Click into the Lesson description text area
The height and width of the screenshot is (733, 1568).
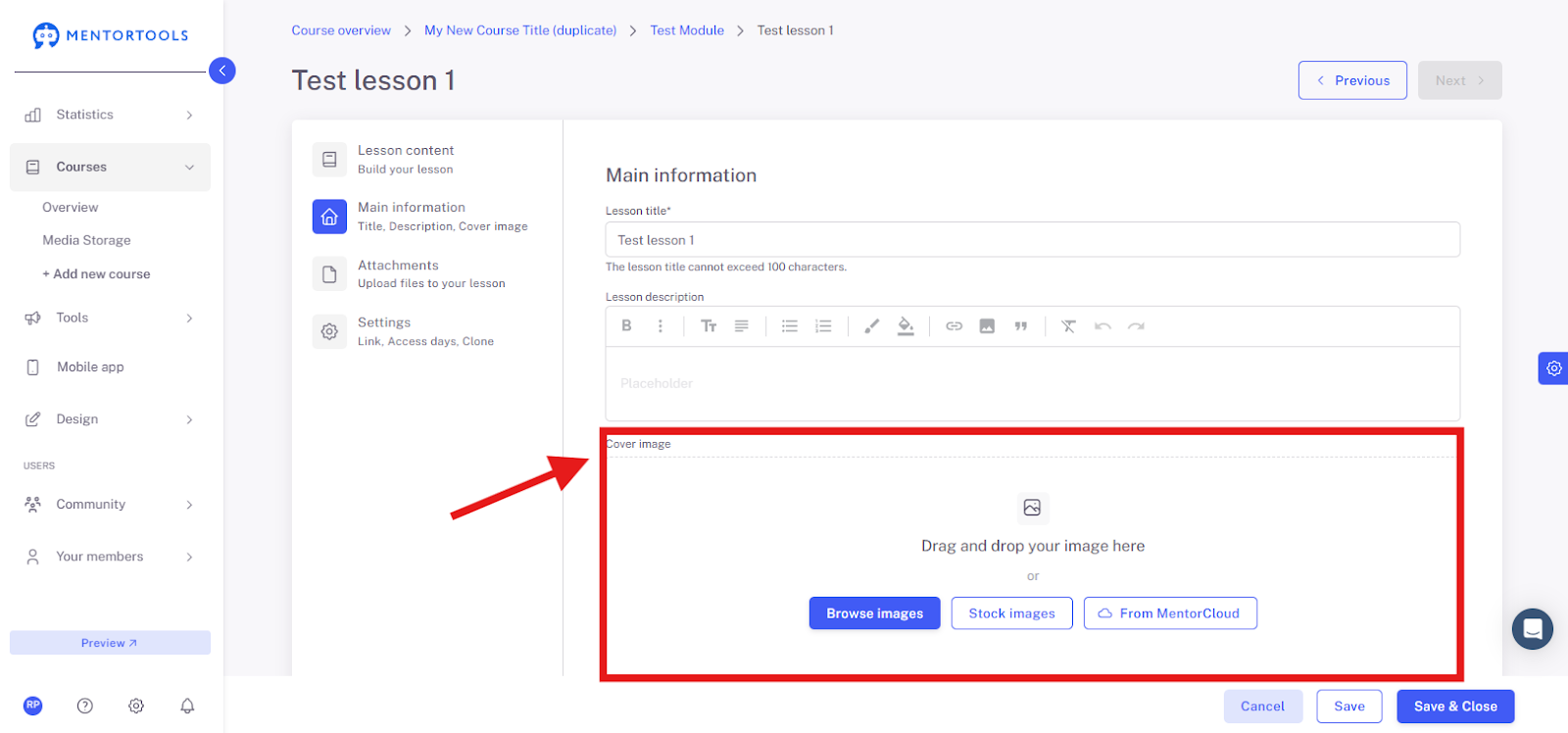1033,384
